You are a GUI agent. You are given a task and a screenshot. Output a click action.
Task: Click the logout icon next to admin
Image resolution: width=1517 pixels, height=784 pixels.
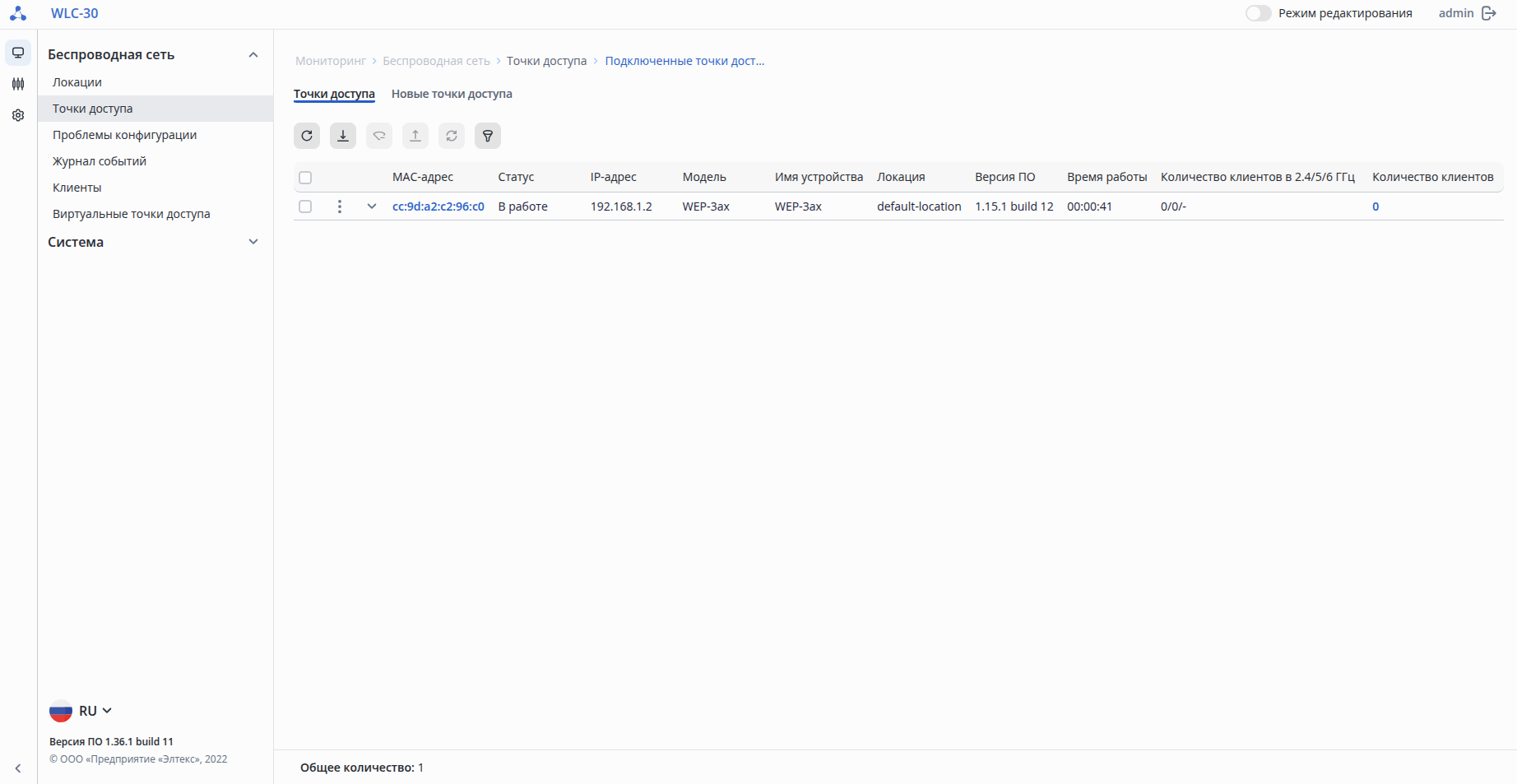pos(1489,13)
